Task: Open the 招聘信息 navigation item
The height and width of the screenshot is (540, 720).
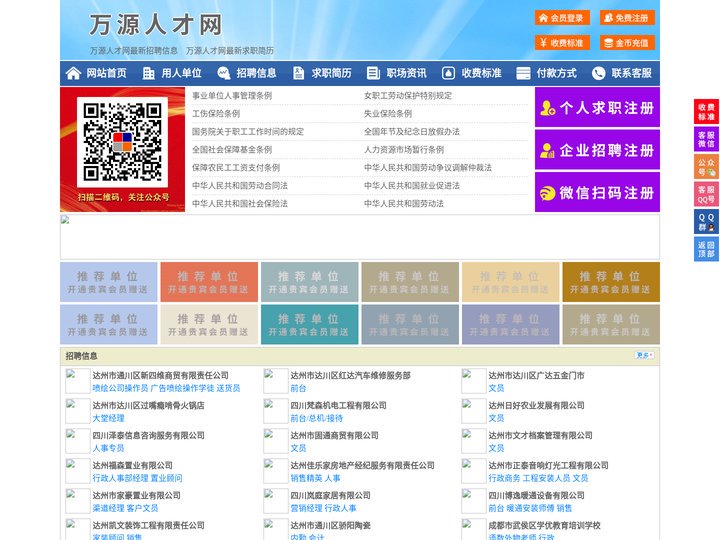Action: 256,73
